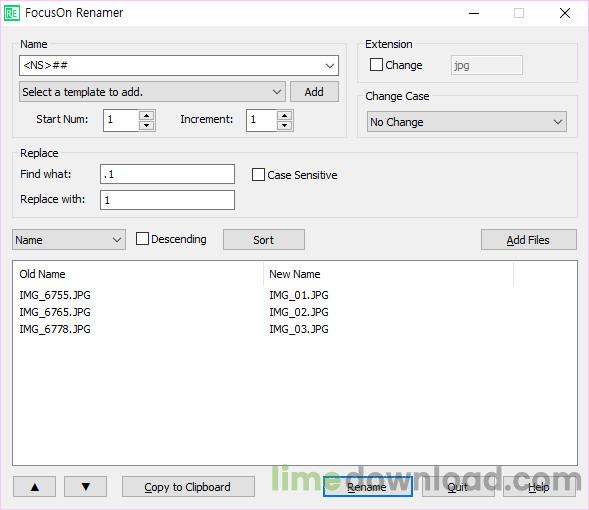Click into the Find what field
This screenshot has width=589, height=510.
[168, 174]
